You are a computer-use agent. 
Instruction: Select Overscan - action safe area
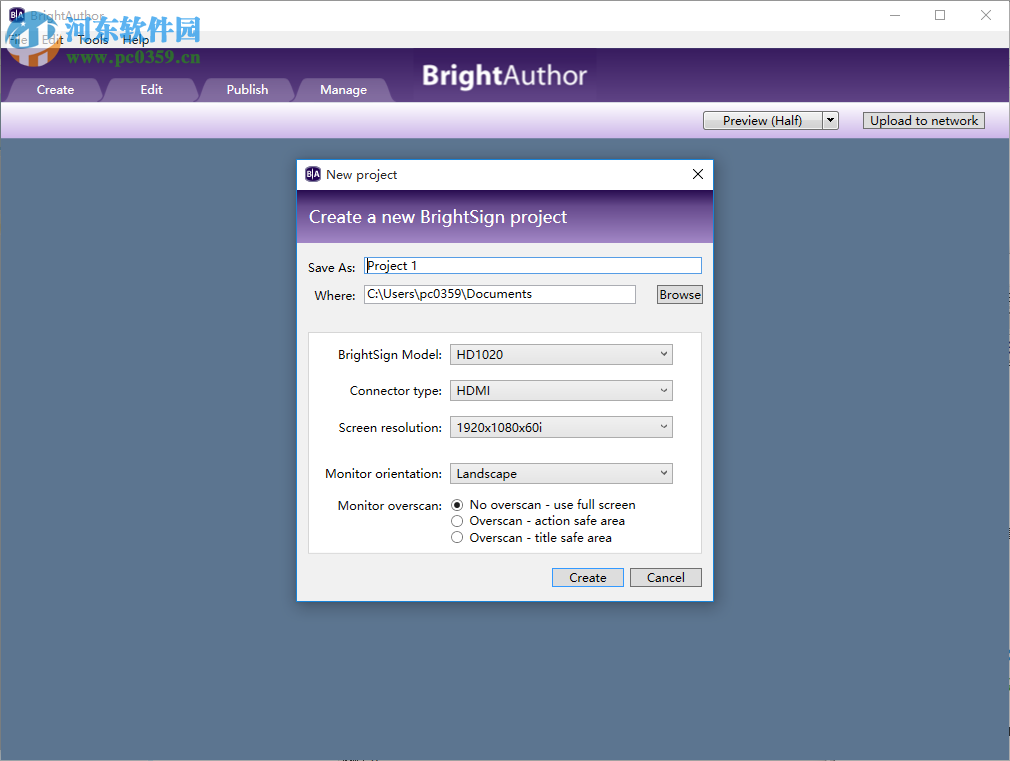coord(457,521)
